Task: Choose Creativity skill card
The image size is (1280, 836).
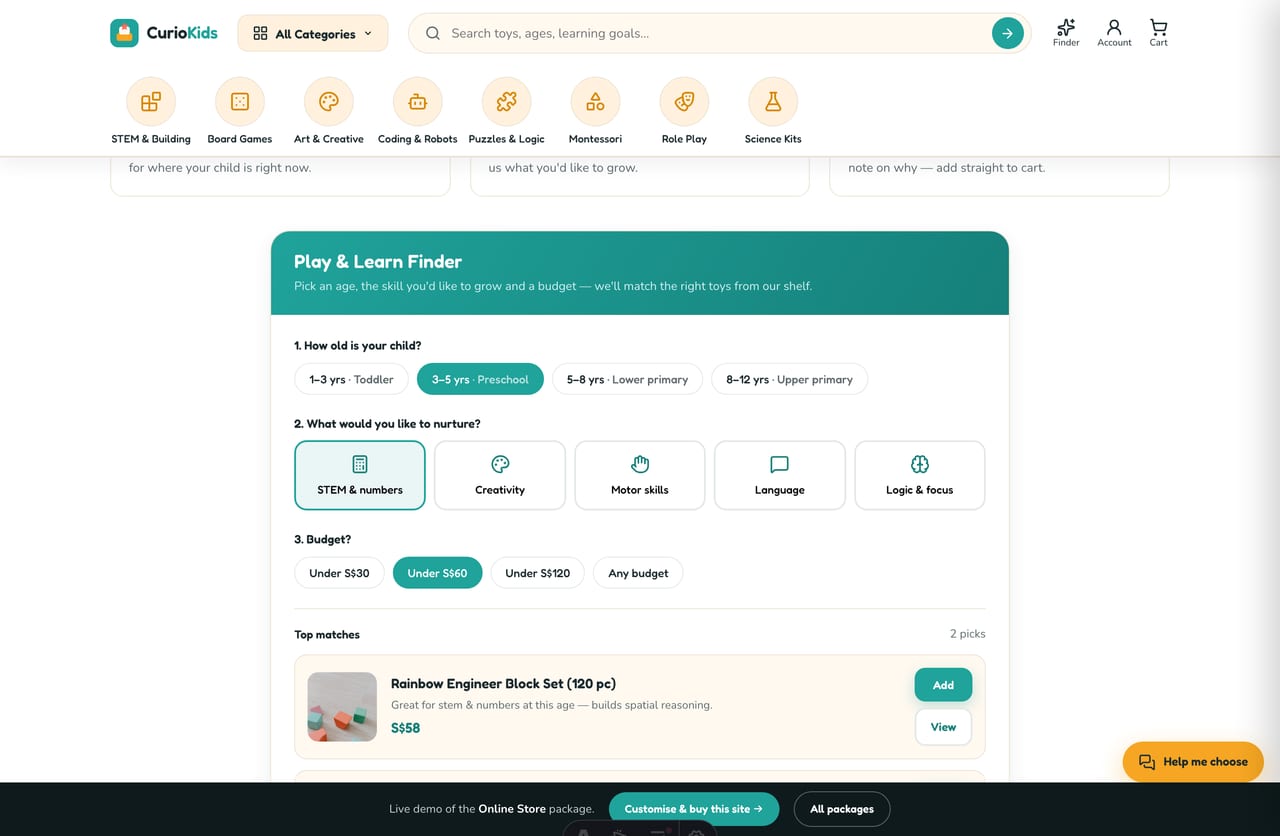Action: [x=500, y=475]
